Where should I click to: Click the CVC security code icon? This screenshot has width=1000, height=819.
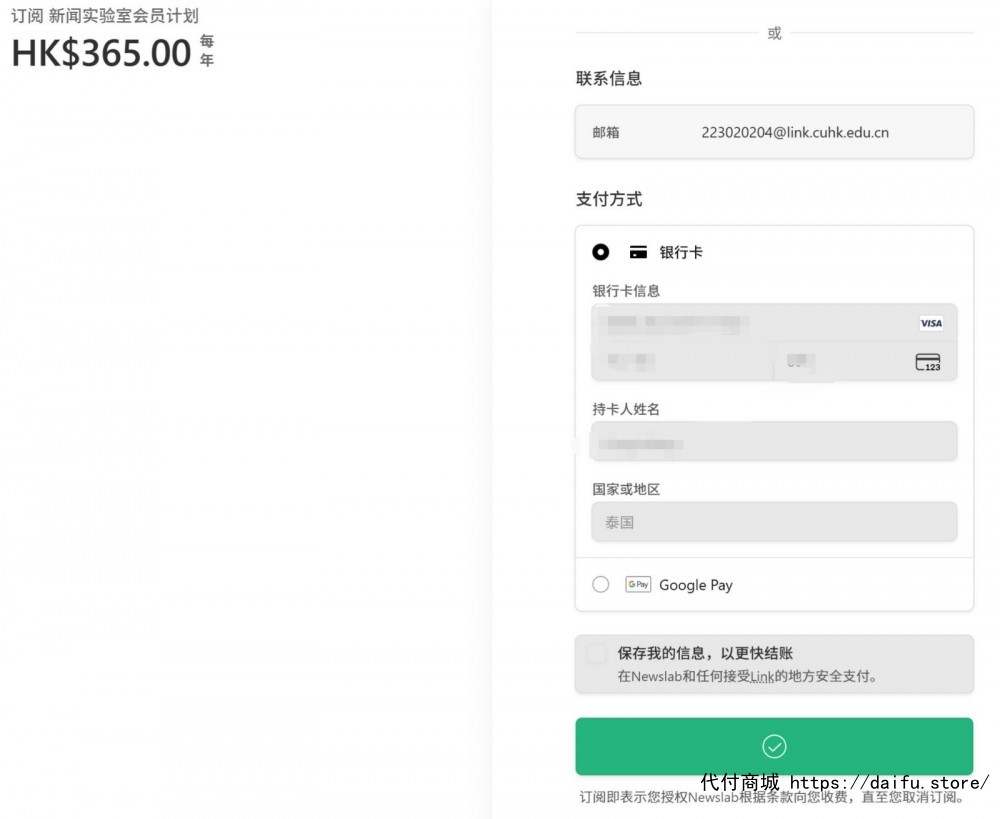(x=929, y=362)
